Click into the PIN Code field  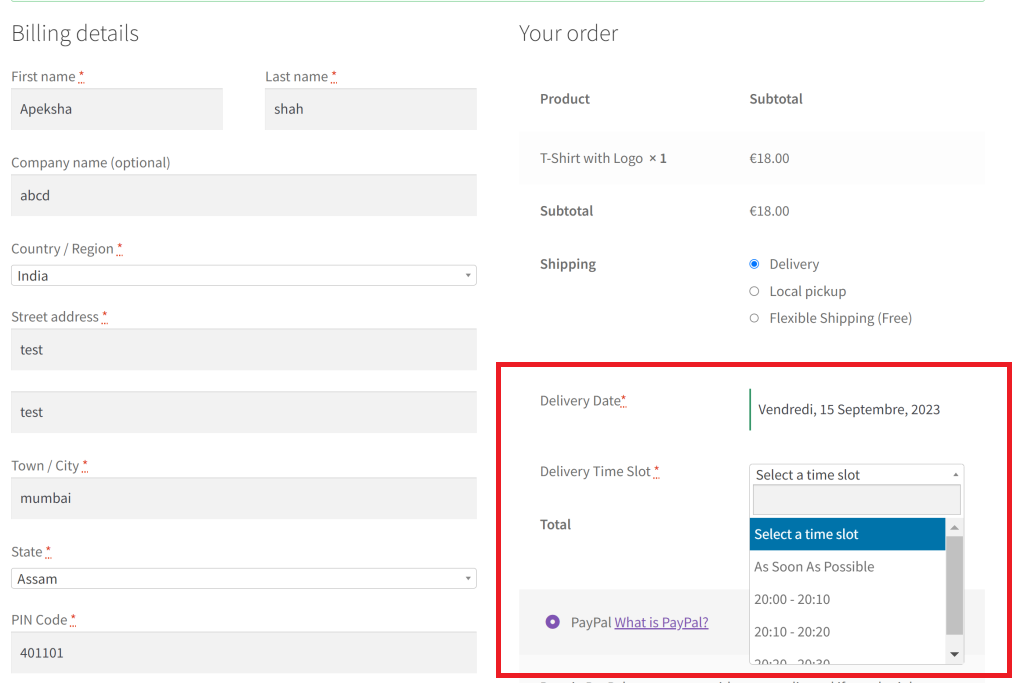243,652
